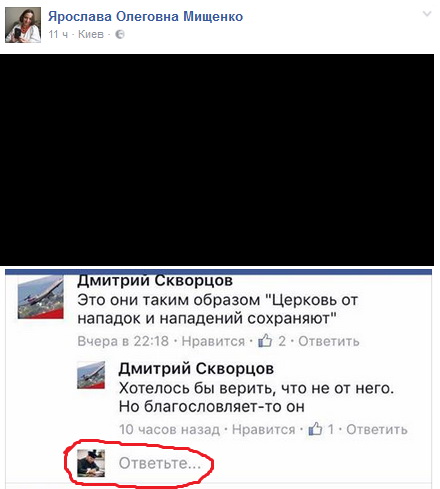
Task: Click thumbs-up icon showing 2 likes
Action: click(x=265, y=341)
